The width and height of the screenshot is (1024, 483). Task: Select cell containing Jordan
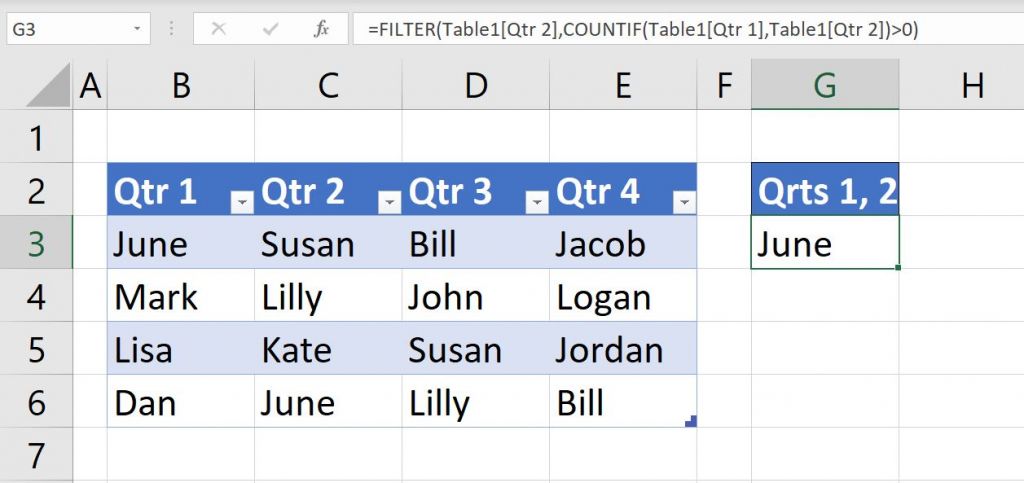(x=609, y=350)
